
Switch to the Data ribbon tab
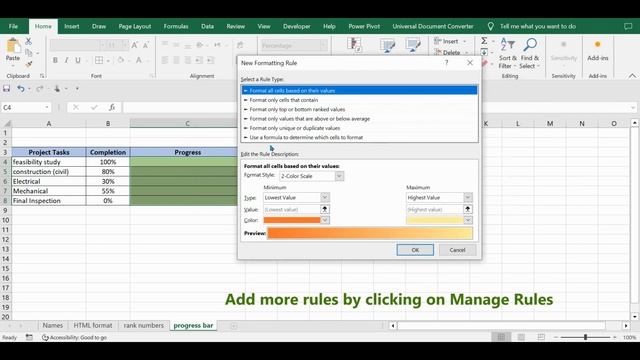point(207,26)
